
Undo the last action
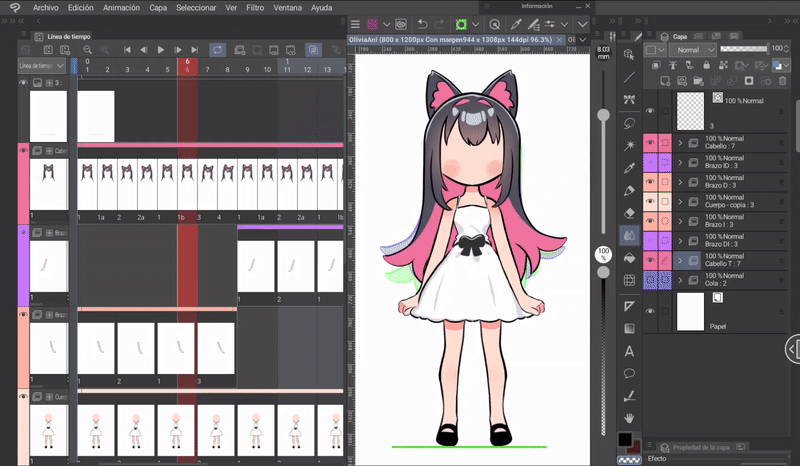(422, 24)
